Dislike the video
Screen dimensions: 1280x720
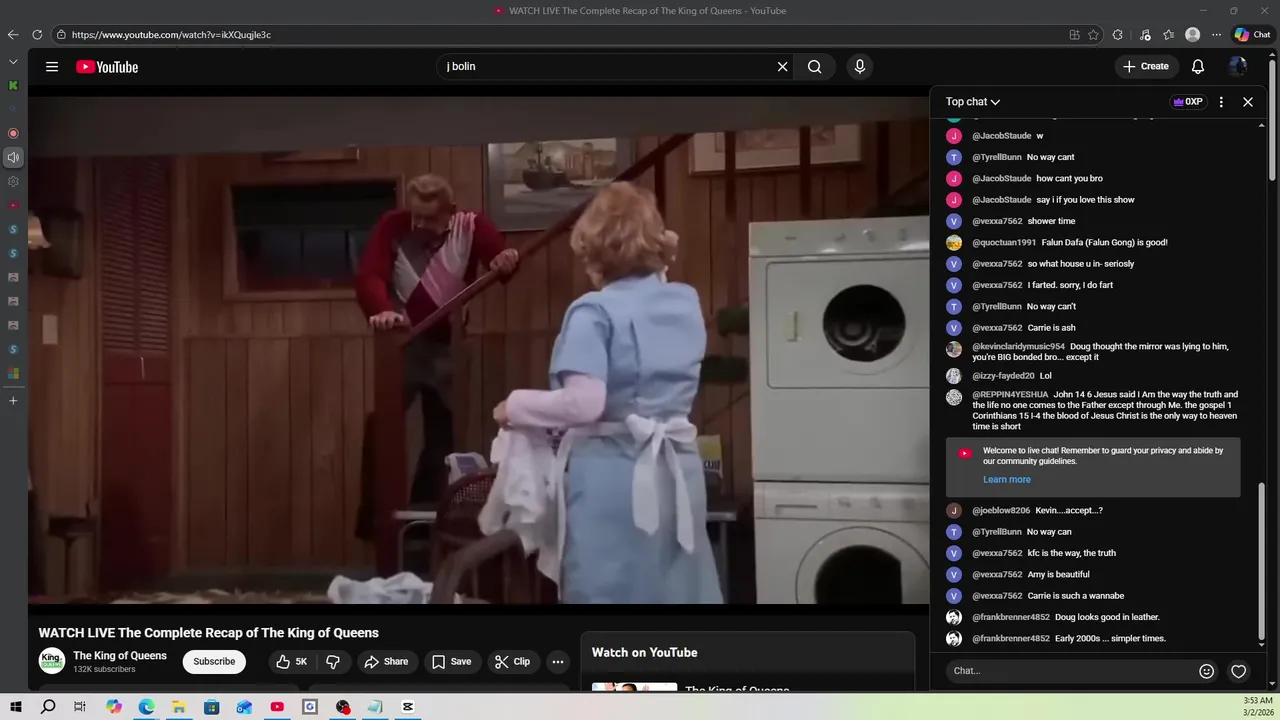pyautogui.click(x=333, y=661)
